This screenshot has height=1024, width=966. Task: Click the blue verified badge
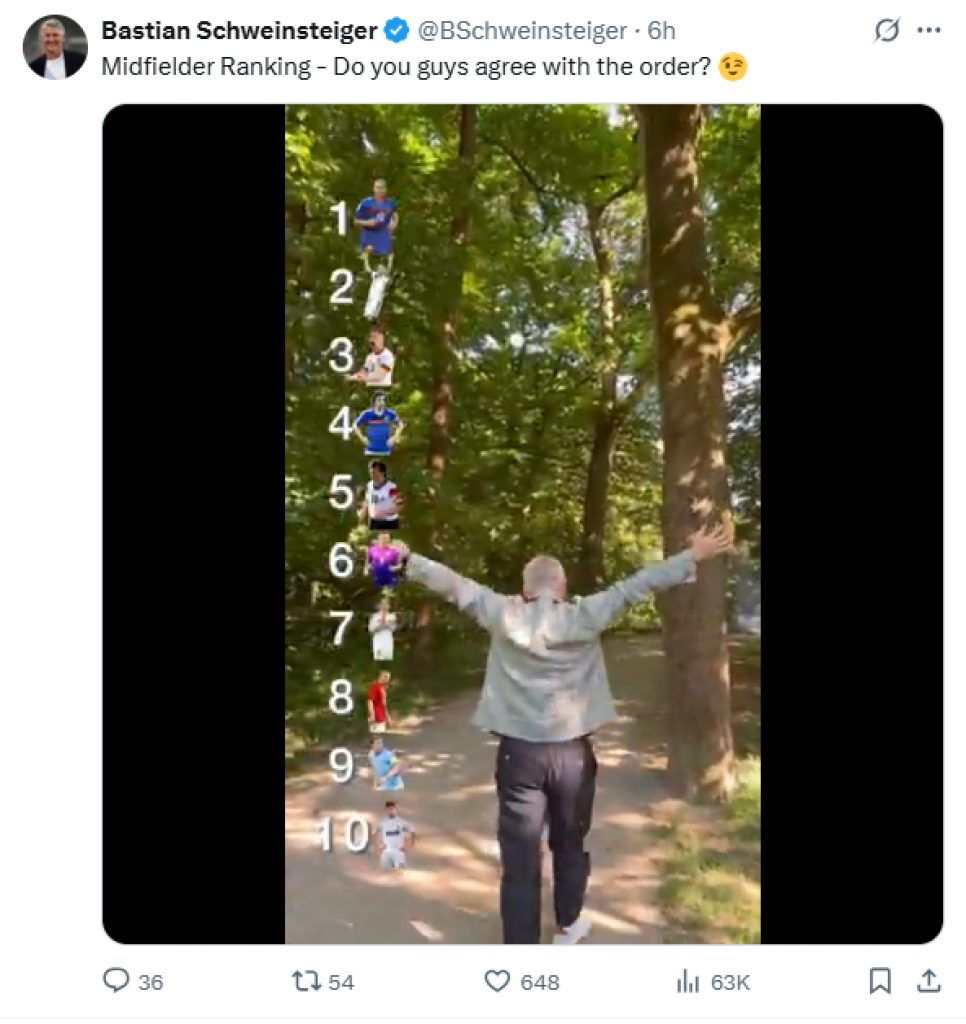tap(397, 32)
